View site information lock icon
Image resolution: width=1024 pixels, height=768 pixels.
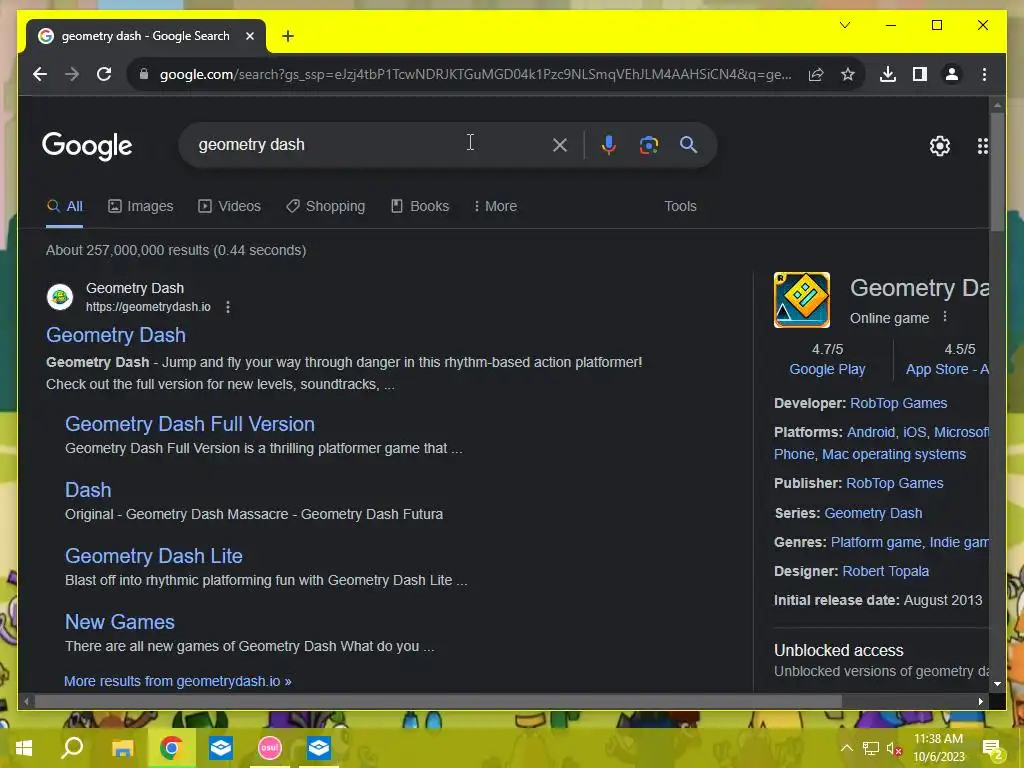click(x=144, y=74)
